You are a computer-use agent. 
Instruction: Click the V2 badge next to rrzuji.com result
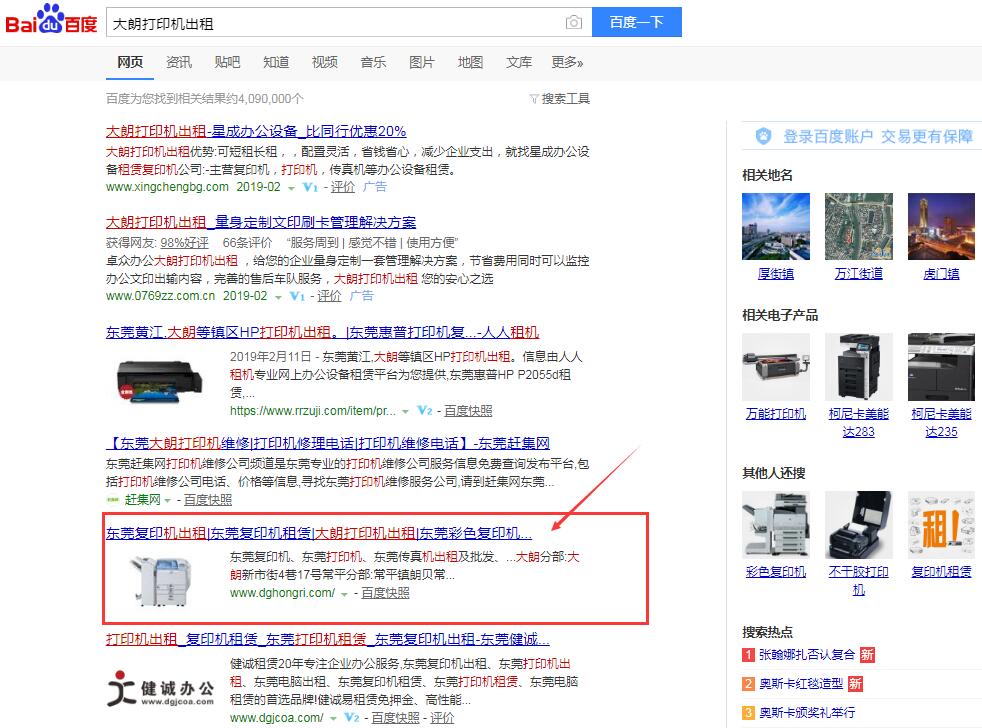click(424, 411)
